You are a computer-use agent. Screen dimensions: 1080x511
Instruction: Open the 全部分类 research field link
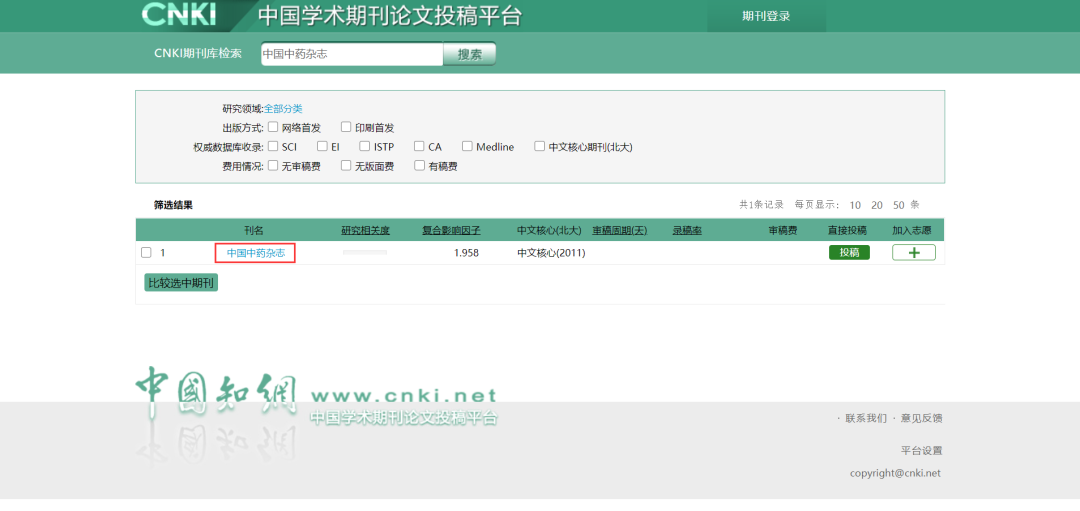click(283, 109)
